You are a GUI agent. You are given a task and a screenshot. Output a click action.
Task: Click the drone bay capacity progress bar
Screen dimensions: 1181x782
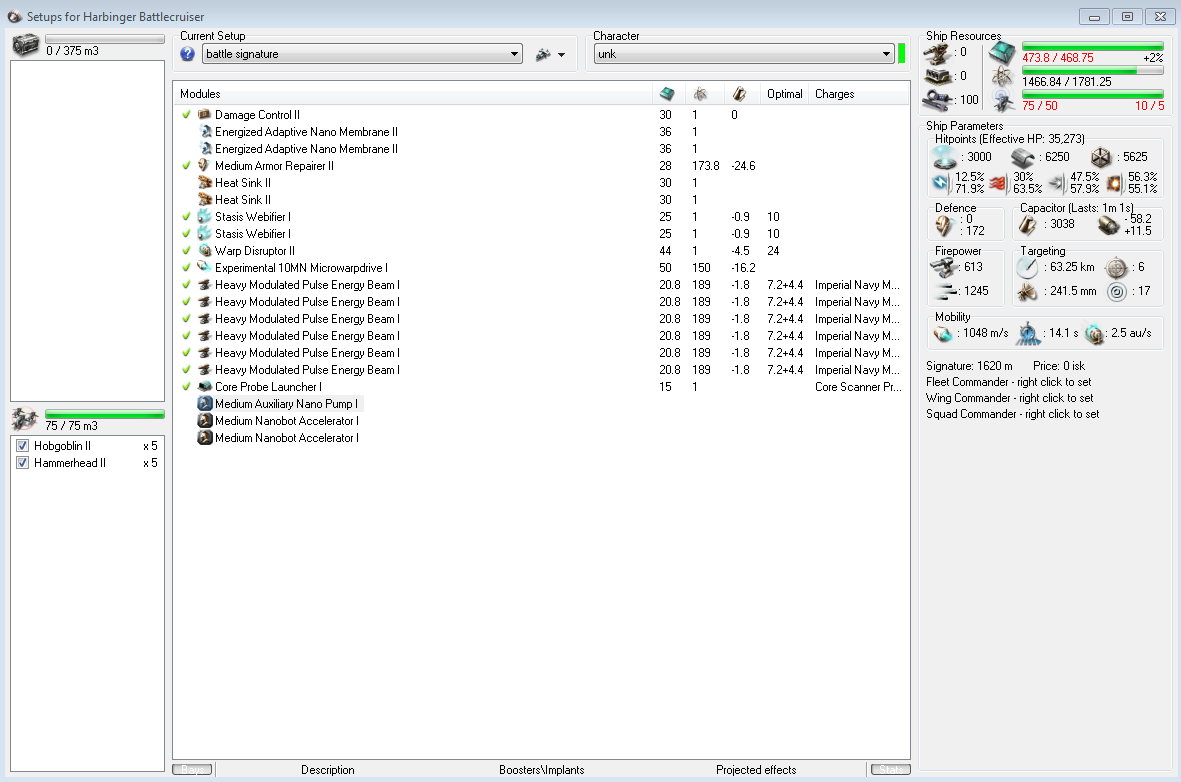tap(105, 414)
